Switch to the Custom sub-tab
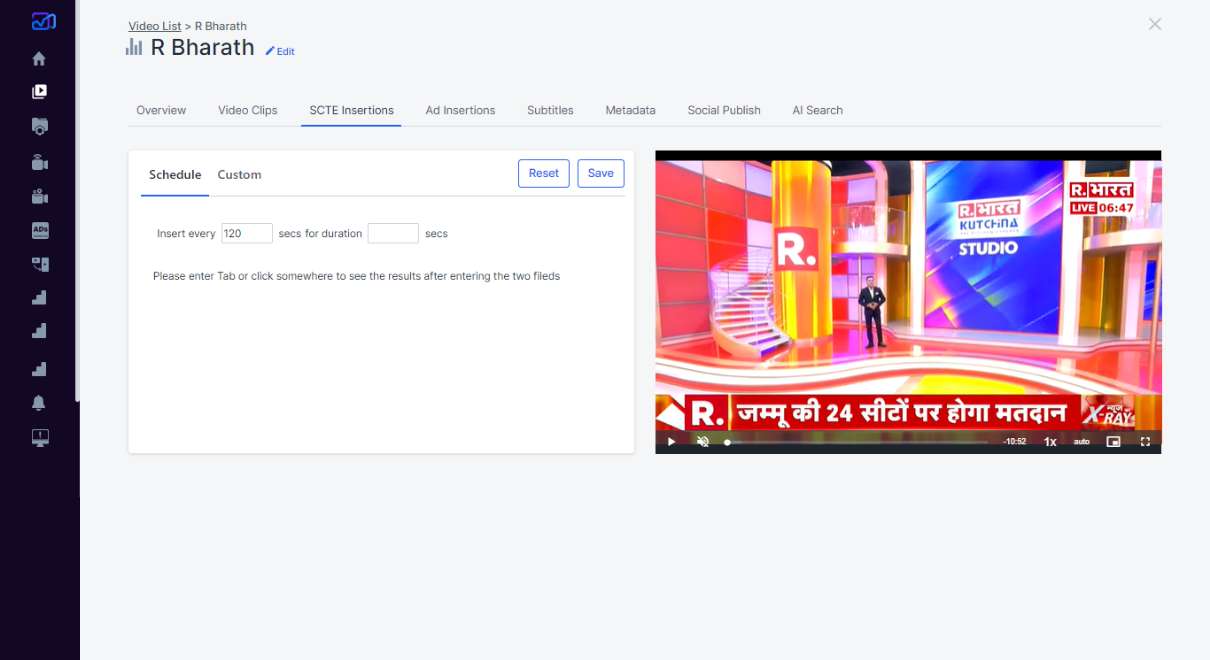Screen dimensions: 1210x660 pyautogui.click(x=239, y=174)
